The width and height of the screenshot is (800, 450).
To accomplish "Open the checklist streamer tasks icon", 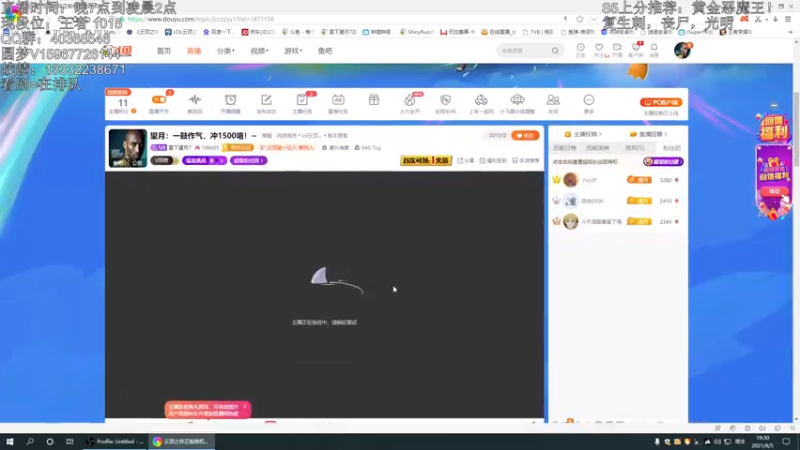I will 302,99.
